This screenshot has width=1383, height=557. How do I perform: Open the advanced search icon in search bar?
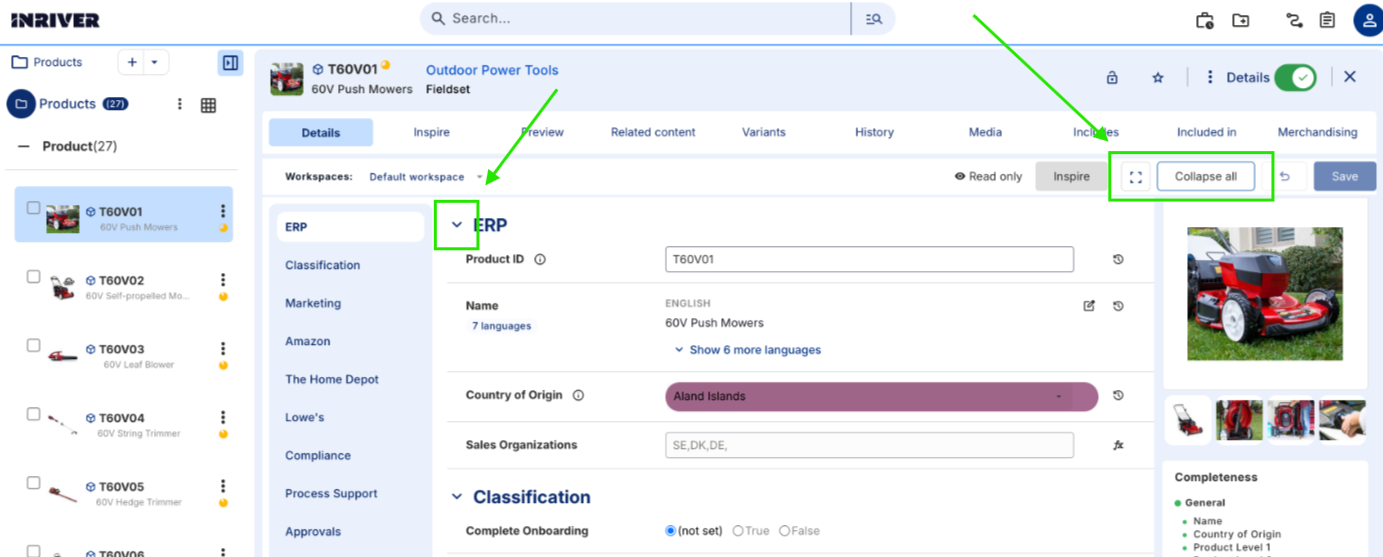[873, 19]
